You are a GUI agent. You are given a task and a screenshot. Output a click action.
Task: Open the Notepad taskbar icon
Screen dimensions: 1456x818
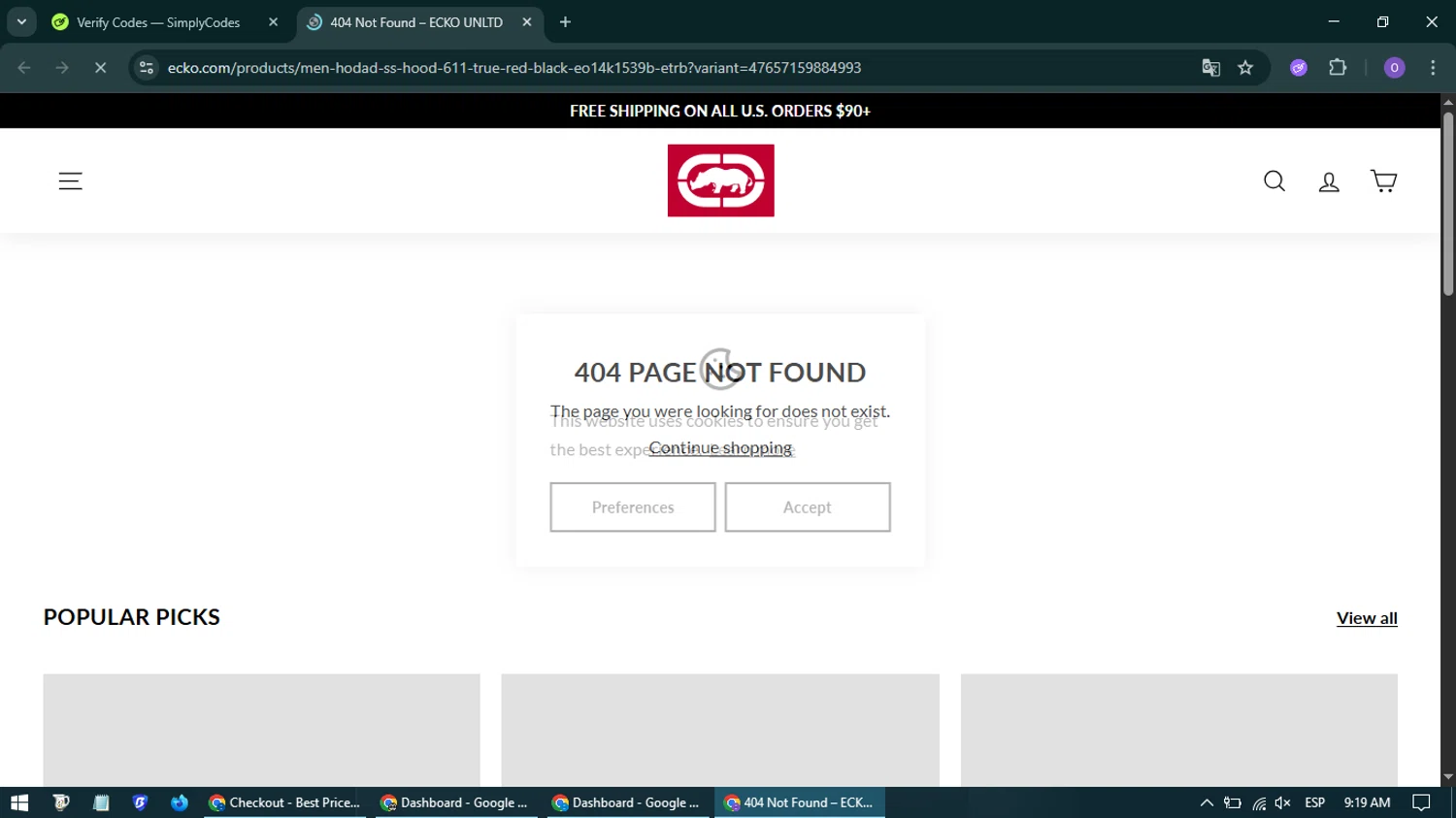pyautogui.click(x=101, y=802)
